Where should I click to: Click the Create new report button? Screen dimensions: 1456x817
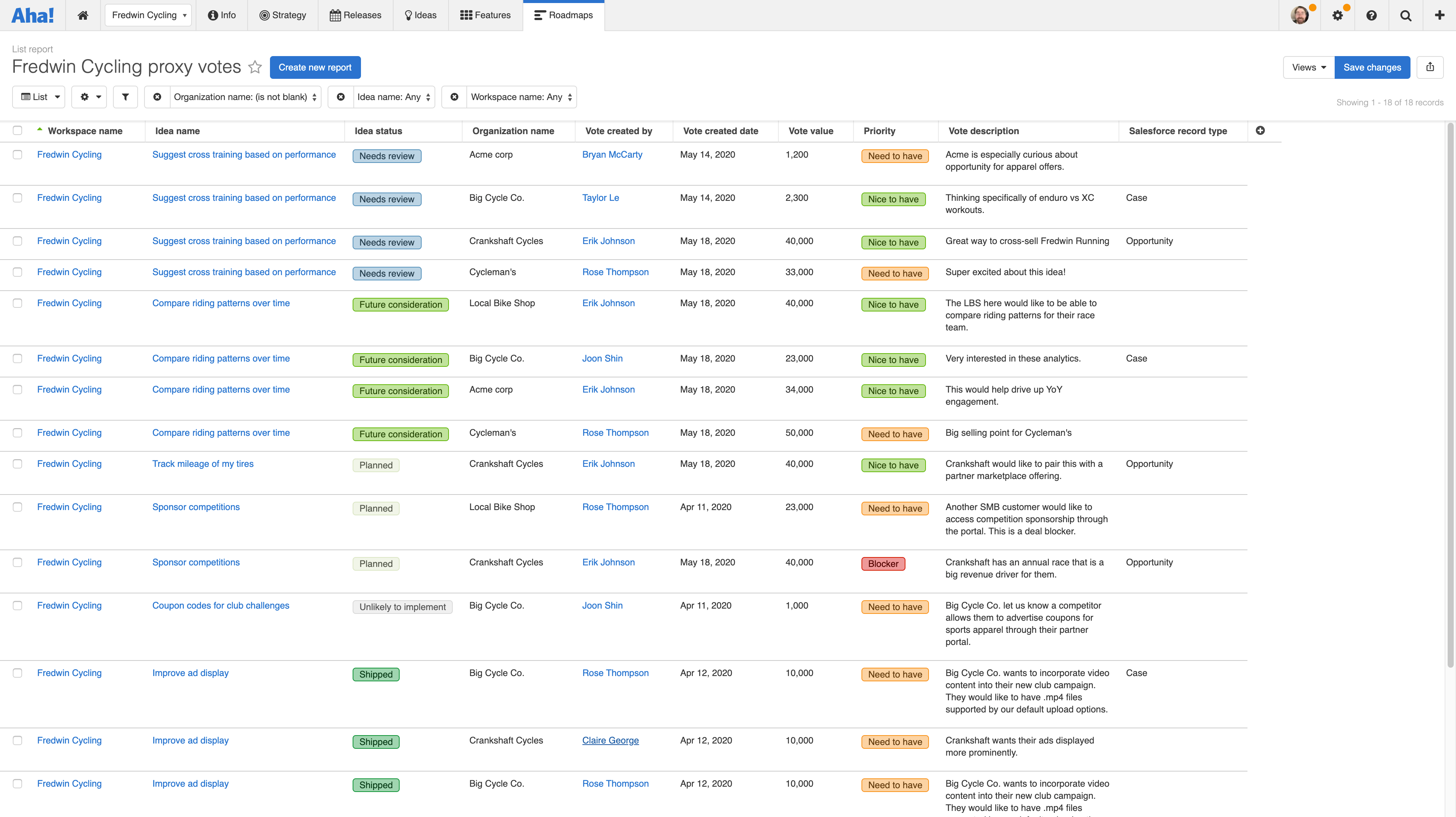tap(315, 67)
